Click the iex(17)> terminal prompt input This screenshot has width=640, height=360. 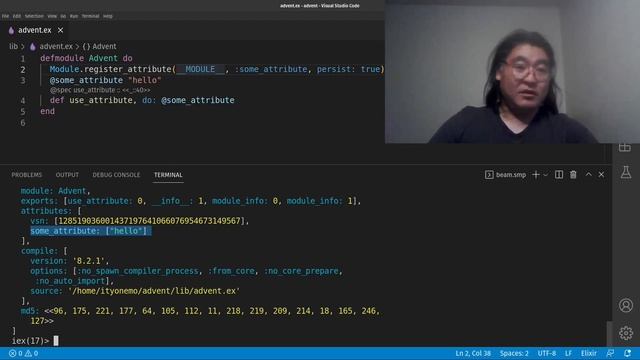pyautogui.click(x=56, y=341)
